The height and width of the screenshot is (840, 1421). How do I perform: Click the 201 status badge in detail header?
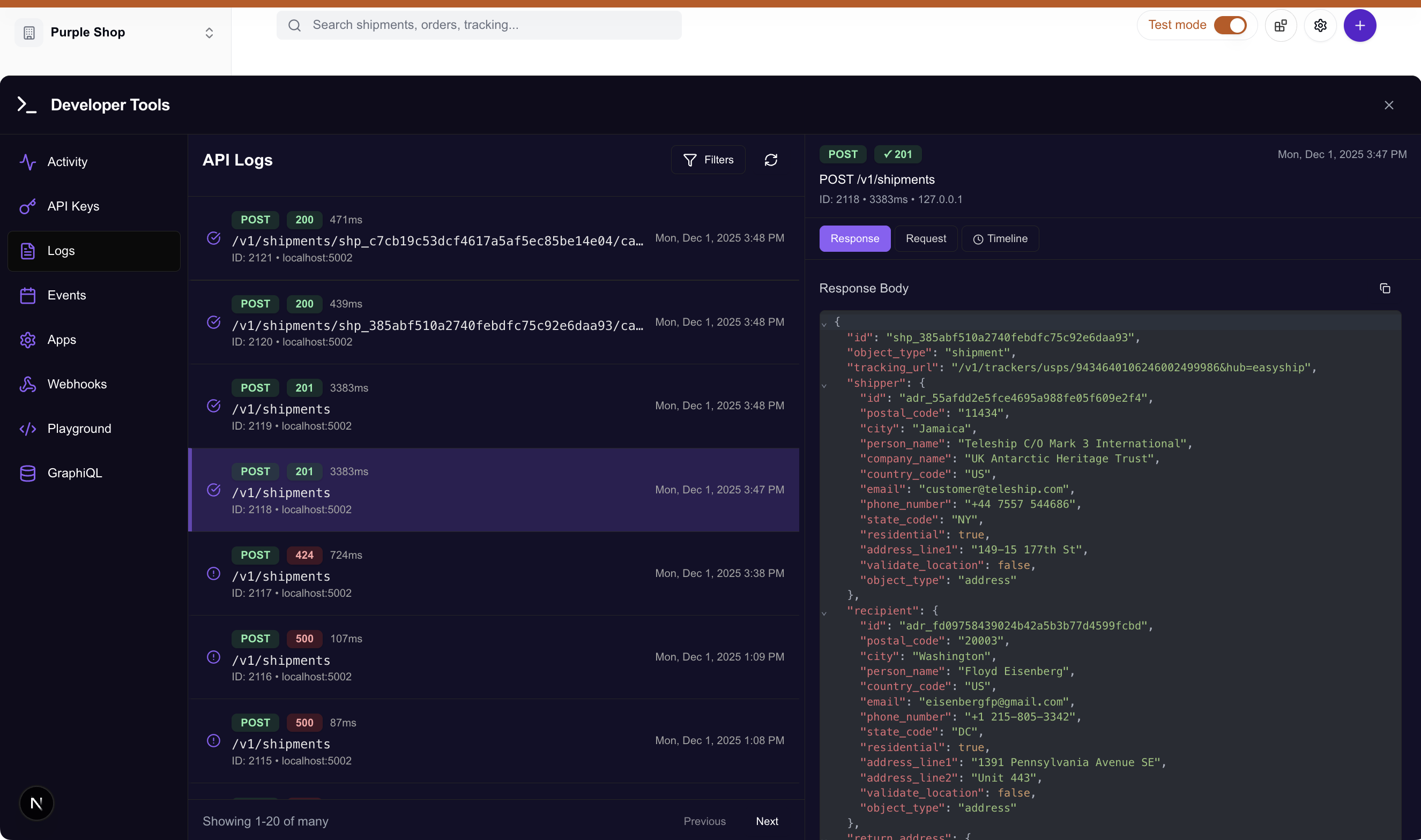898,154
